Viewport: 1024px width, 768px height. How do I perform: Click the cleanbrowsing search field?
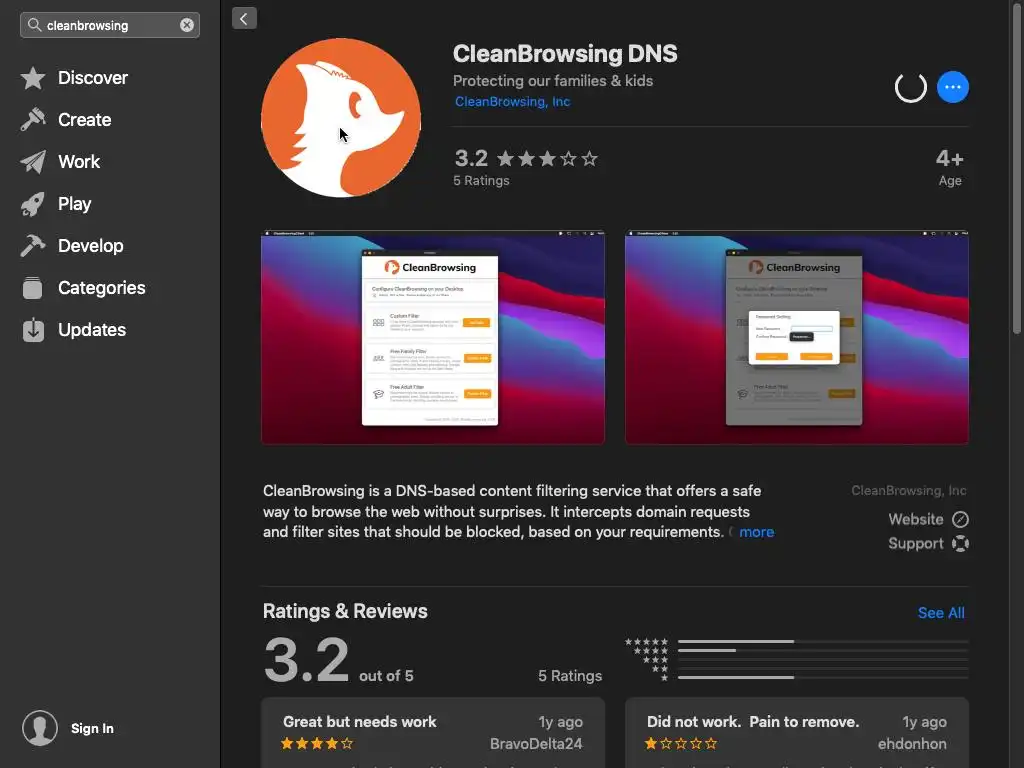110,25
